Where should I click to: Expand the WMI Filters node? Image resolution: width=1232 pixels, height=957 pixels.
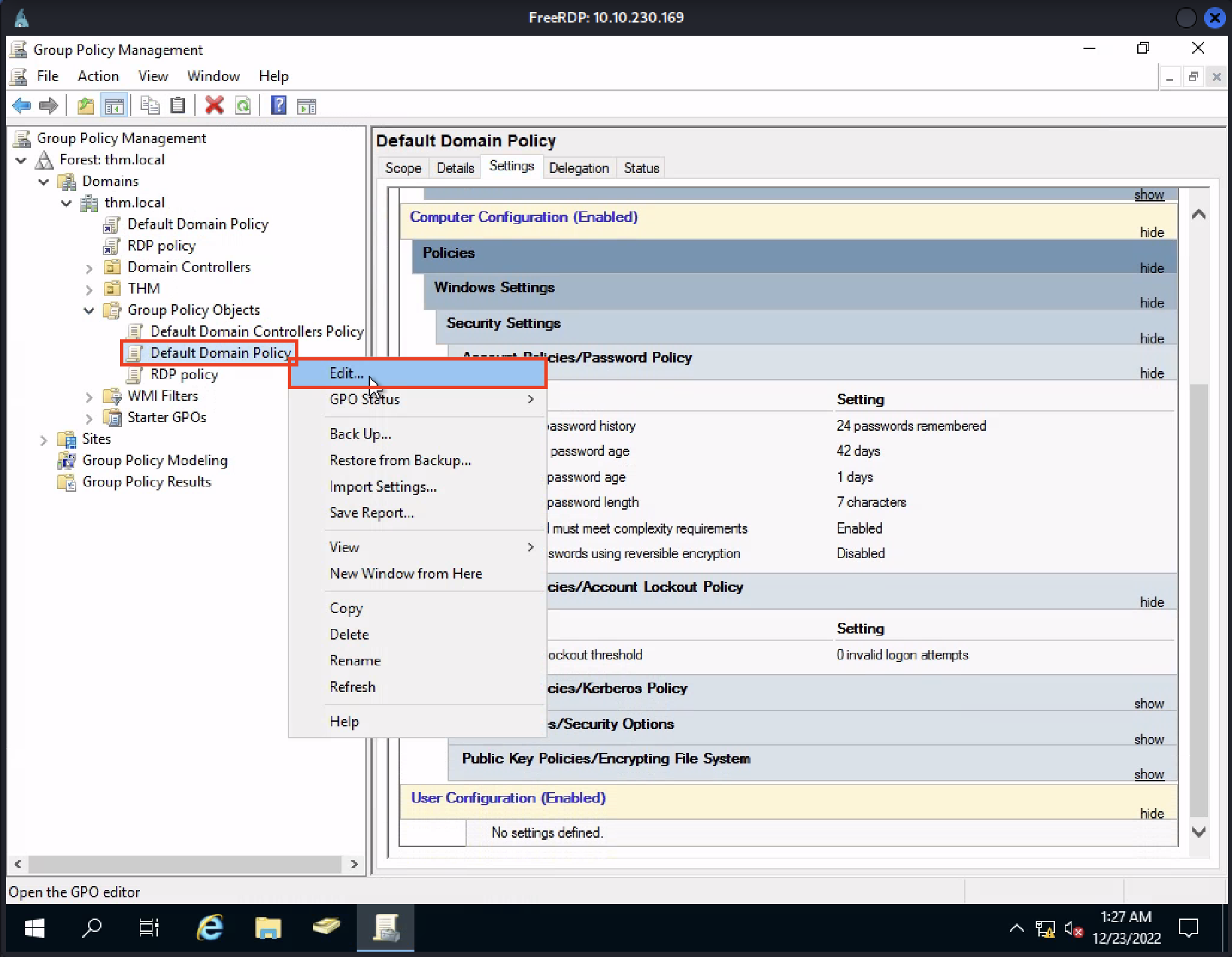coord(89,397)
